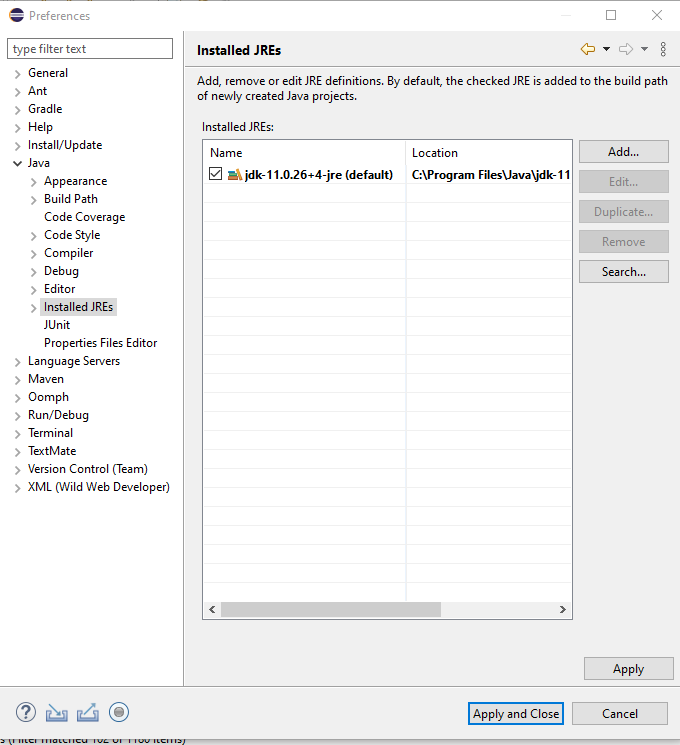Expand the Build Path node
Viewport: 680px width, 745px height.
(x=33, y=200)
